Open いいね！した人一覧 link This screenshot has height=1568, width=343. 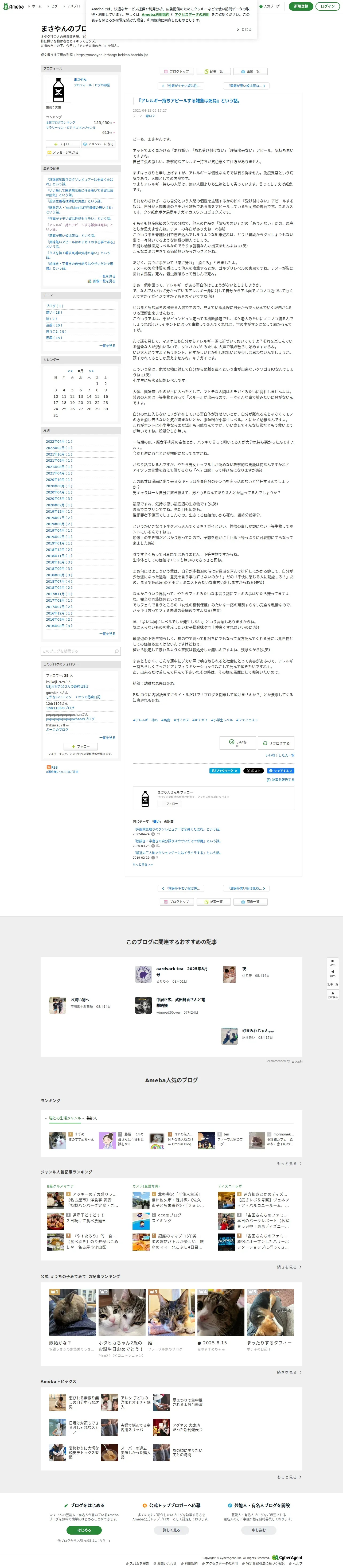[280, 755]
